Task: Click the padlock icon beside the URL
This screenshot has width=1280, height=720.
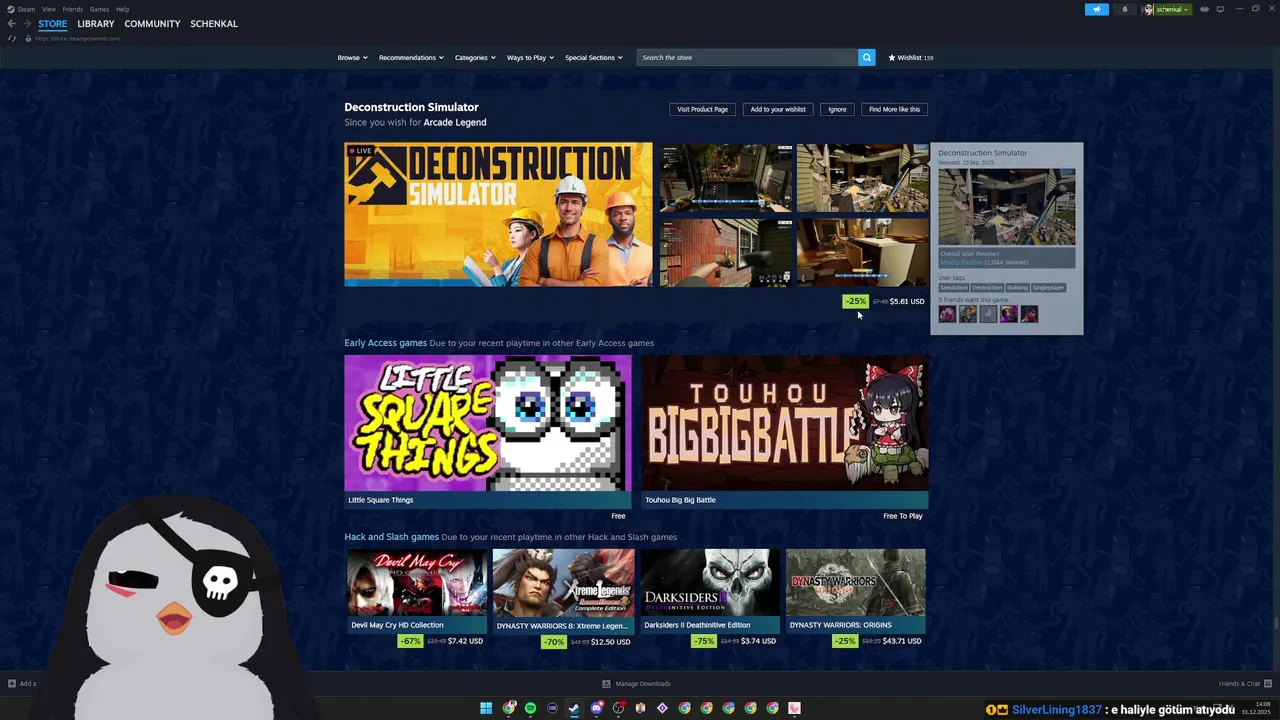Action: pyautogui.click(x=28, y=38)
